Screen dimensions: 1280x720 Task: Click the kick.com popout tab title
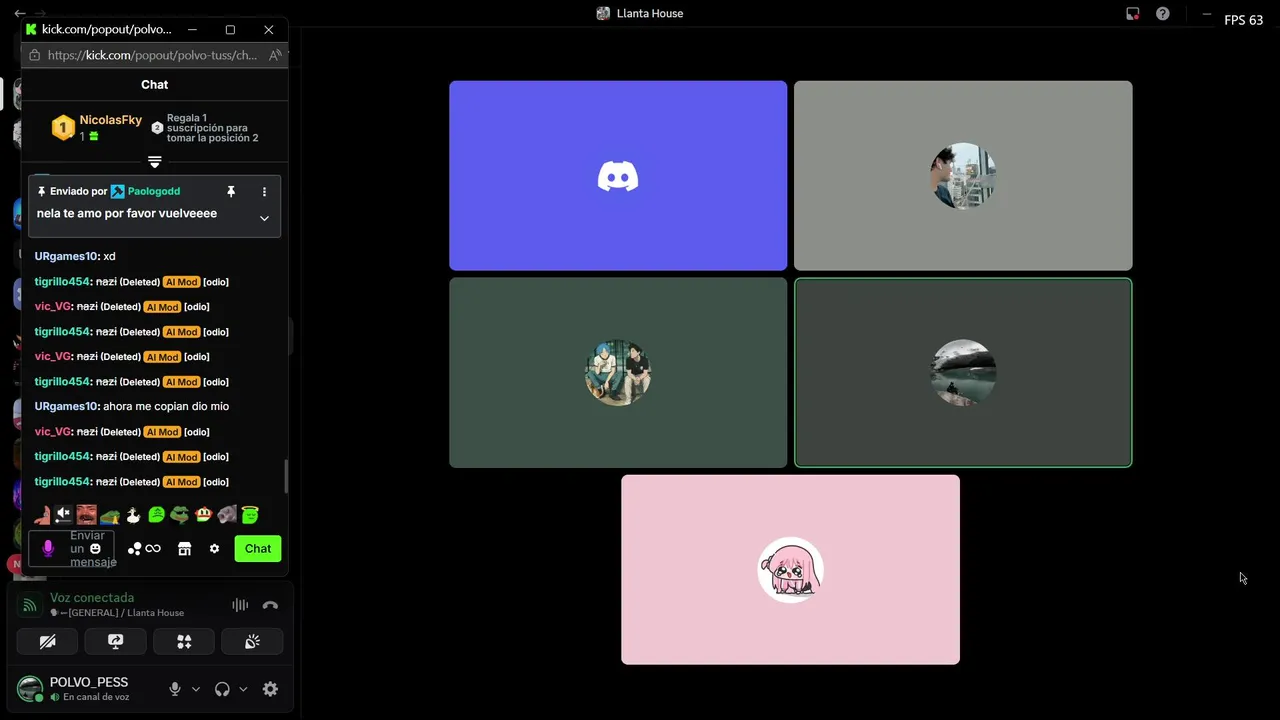[106, 30]
